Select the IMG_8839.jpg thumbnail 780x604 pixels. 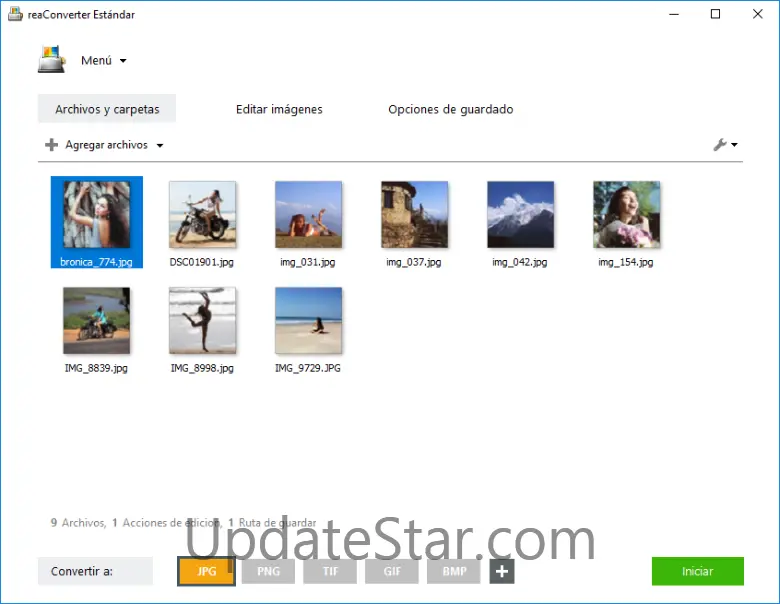[x=97, y=320]
